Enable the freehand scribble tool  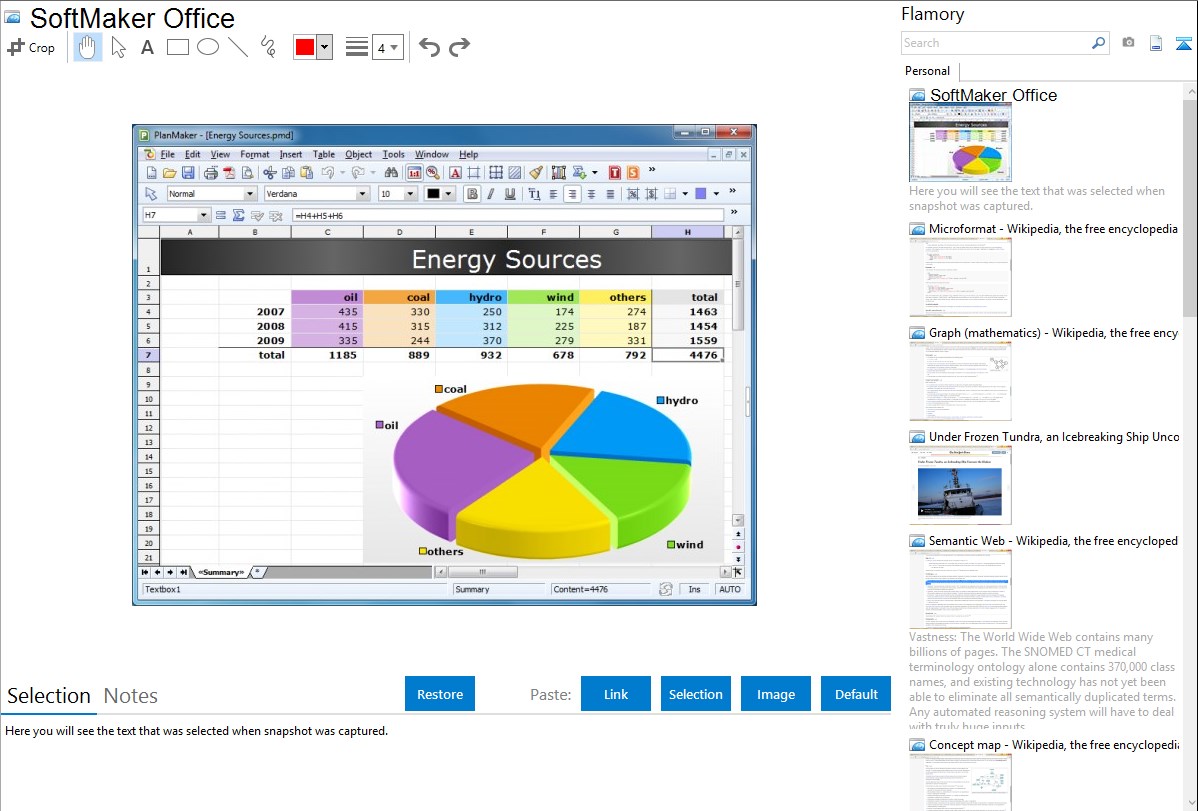268,47
